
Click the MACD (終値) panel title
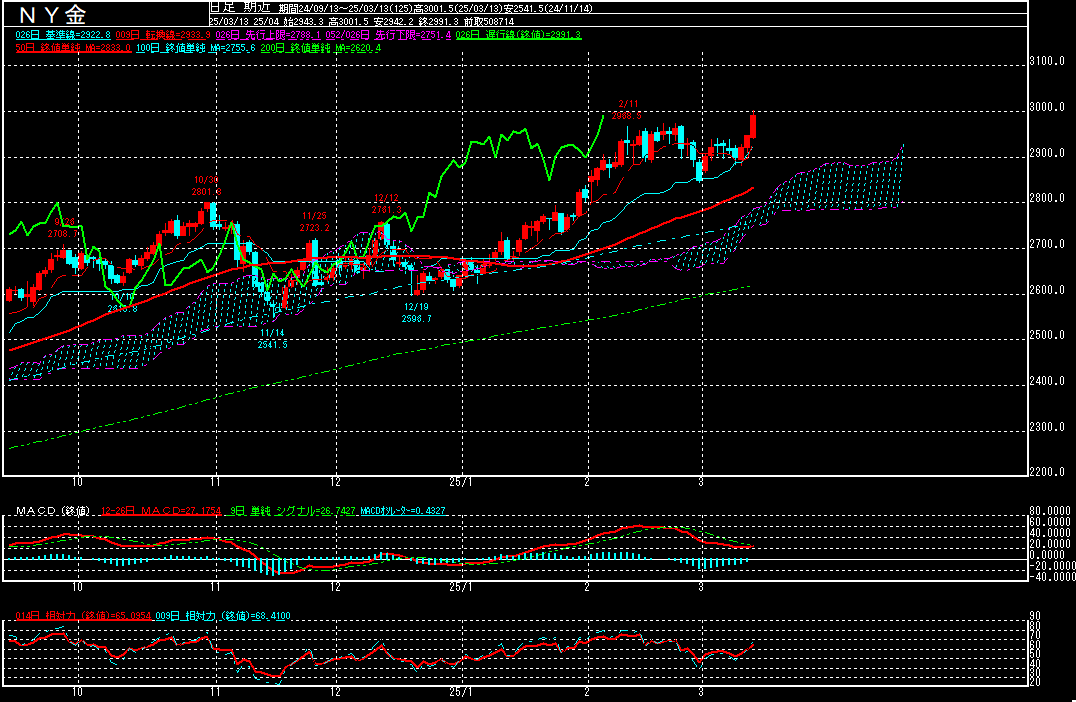point(54,511)
